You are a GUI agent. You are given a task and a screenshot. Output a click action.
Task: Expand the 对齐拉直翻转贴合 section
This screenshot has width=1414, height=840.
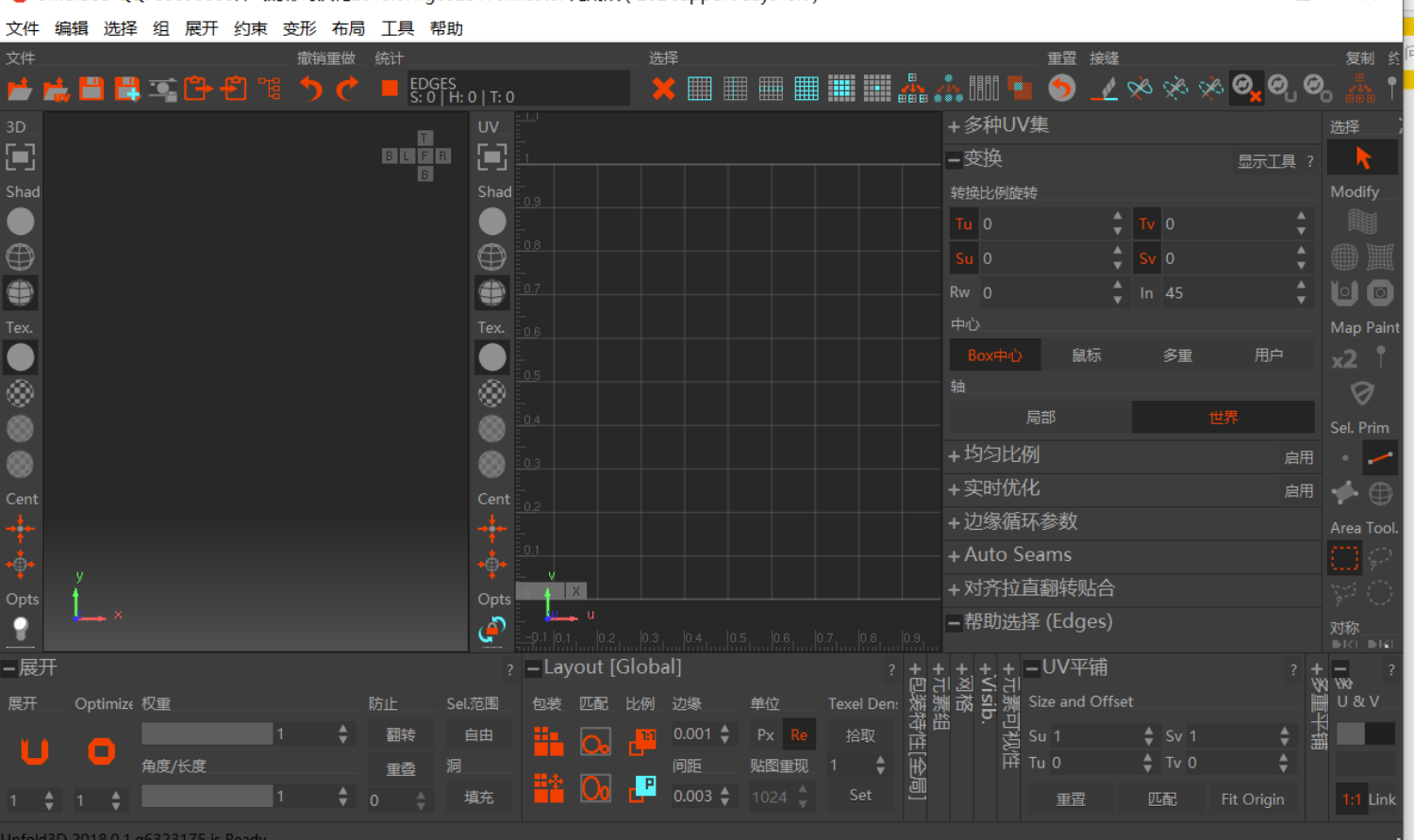click(x=954, y=589)
